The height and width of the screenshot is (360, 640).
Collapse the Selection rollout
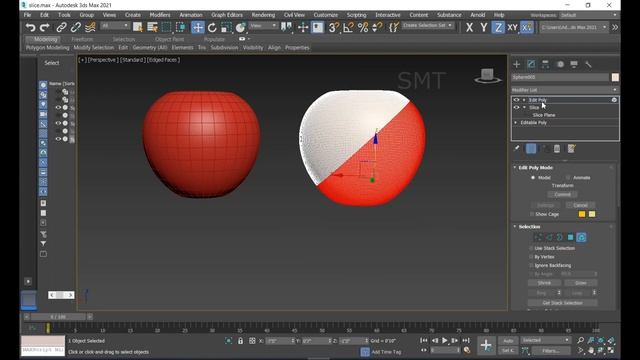(x=515, y=227)
